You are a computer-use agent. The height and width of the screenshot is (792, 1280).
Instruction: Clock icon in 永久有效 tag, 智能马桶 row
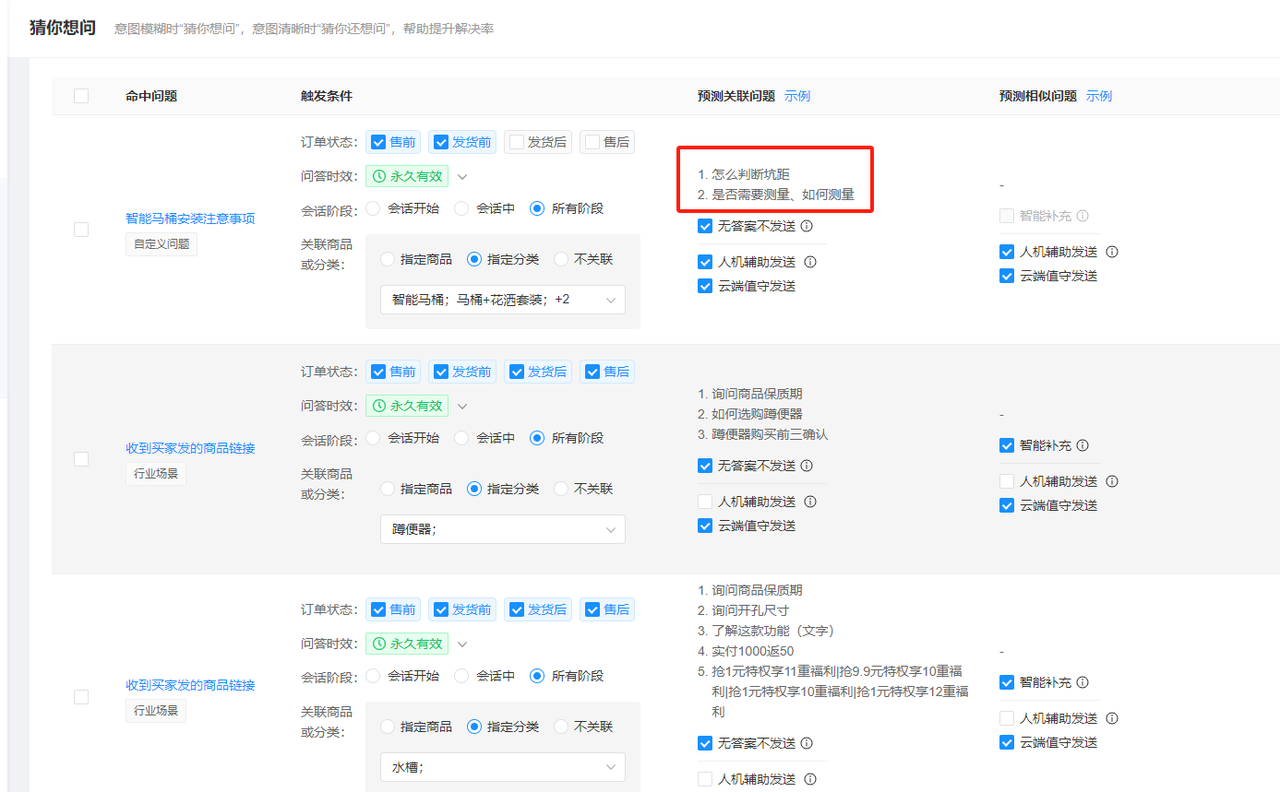379,176
